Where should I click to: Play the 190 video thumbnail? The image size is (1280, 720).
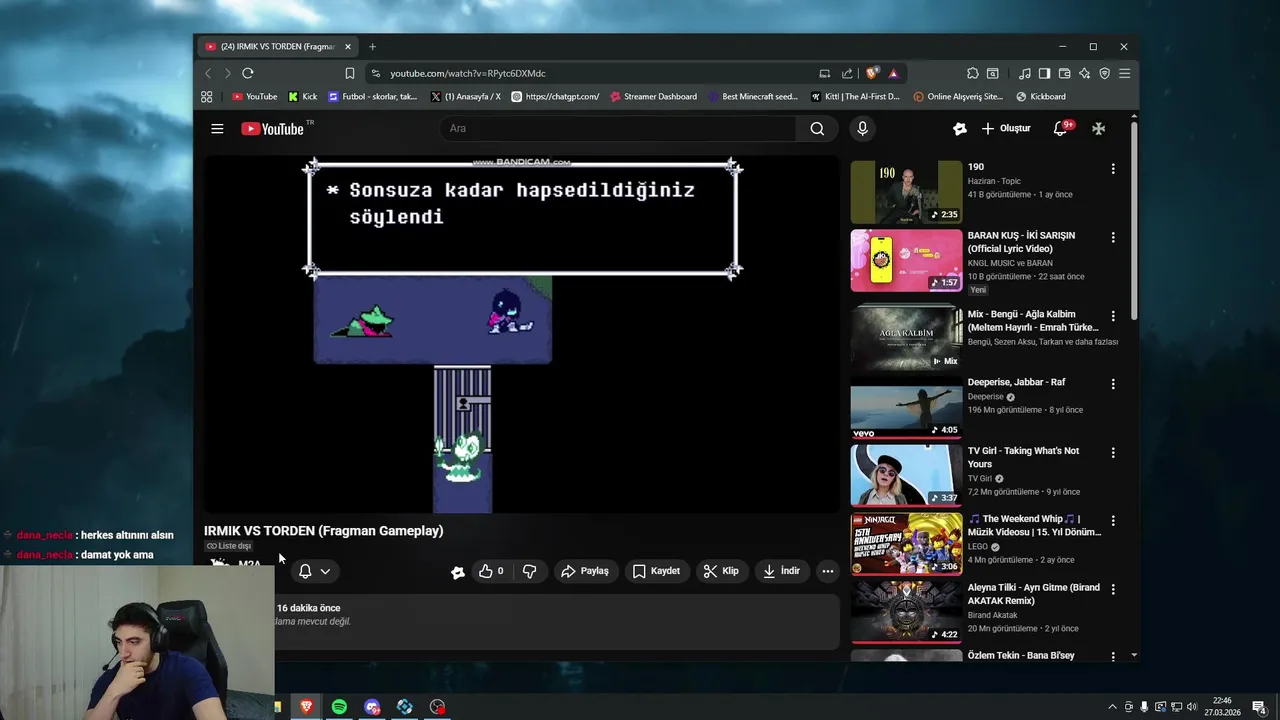(x=906, y=192)
